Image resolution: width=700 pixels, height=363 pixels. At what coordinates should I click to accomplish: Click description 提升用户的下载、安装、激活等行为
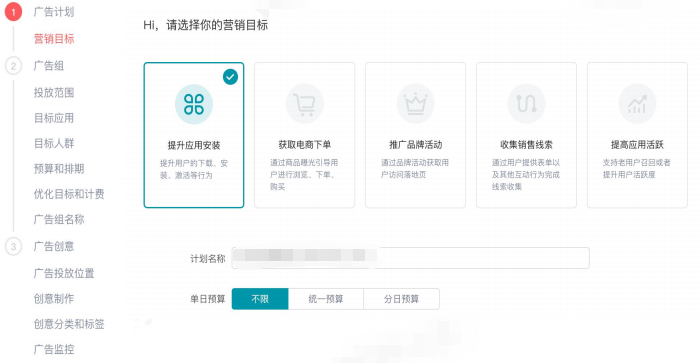194,169
